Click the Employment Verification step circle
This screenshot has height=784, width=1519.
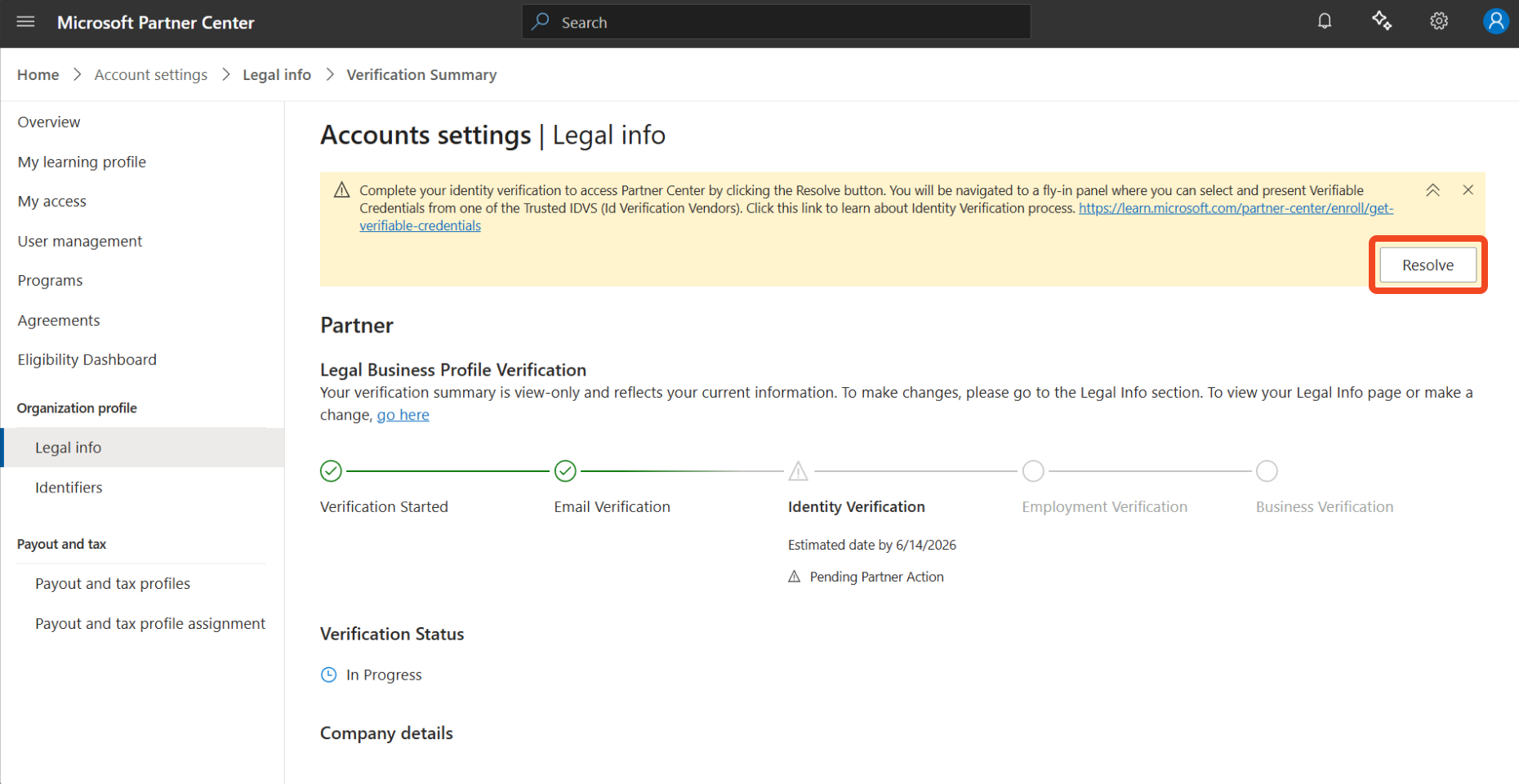(1033, 471)
